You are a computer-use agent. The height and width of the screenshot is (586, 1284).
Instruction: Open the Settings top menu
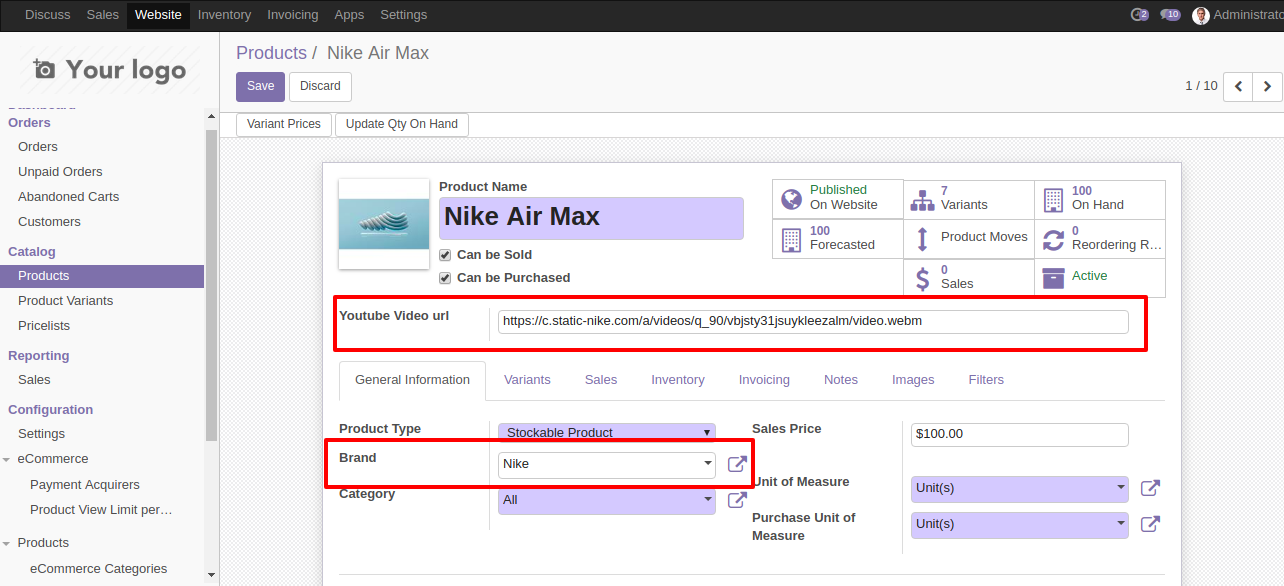tap(404, 15)
